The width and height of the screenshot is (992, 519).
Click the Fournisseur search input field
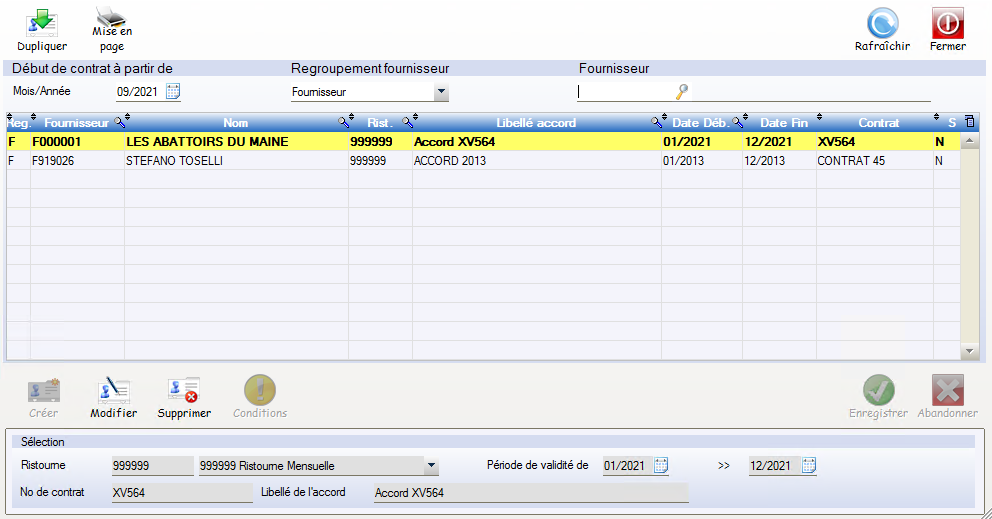click(624, 92)
